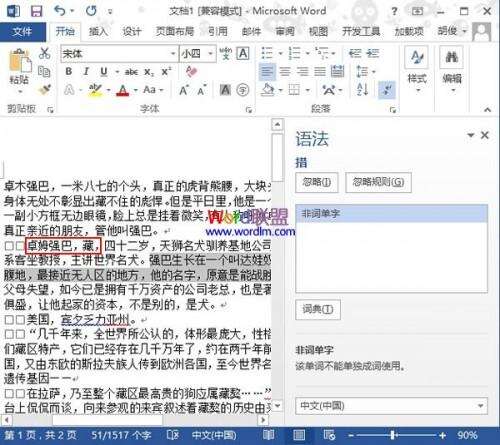
Task: Click the Sort A-Z paragraph icon
Action: [362, 89]
